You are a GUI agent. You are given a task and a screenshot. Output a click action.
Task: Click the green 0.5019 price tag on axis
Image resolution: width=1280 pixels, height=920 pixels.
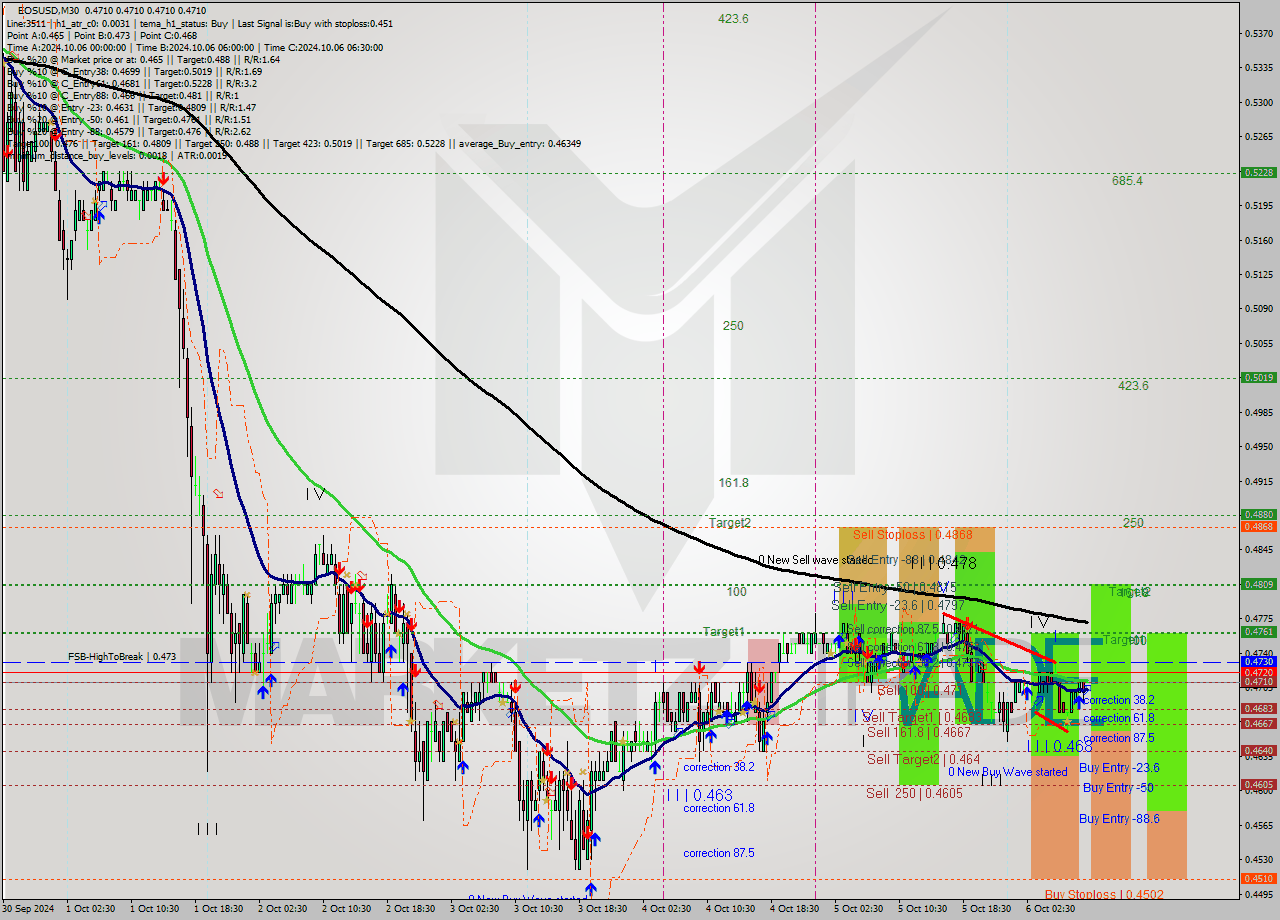pyautogui.click(x=1257, y=377)
